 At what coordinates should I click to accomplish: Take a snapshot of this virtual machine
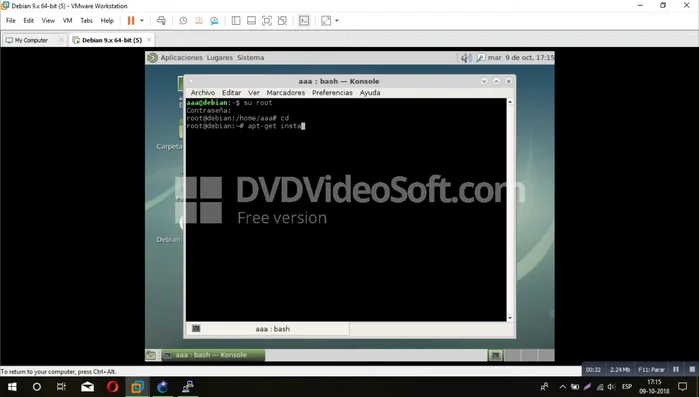183,20
